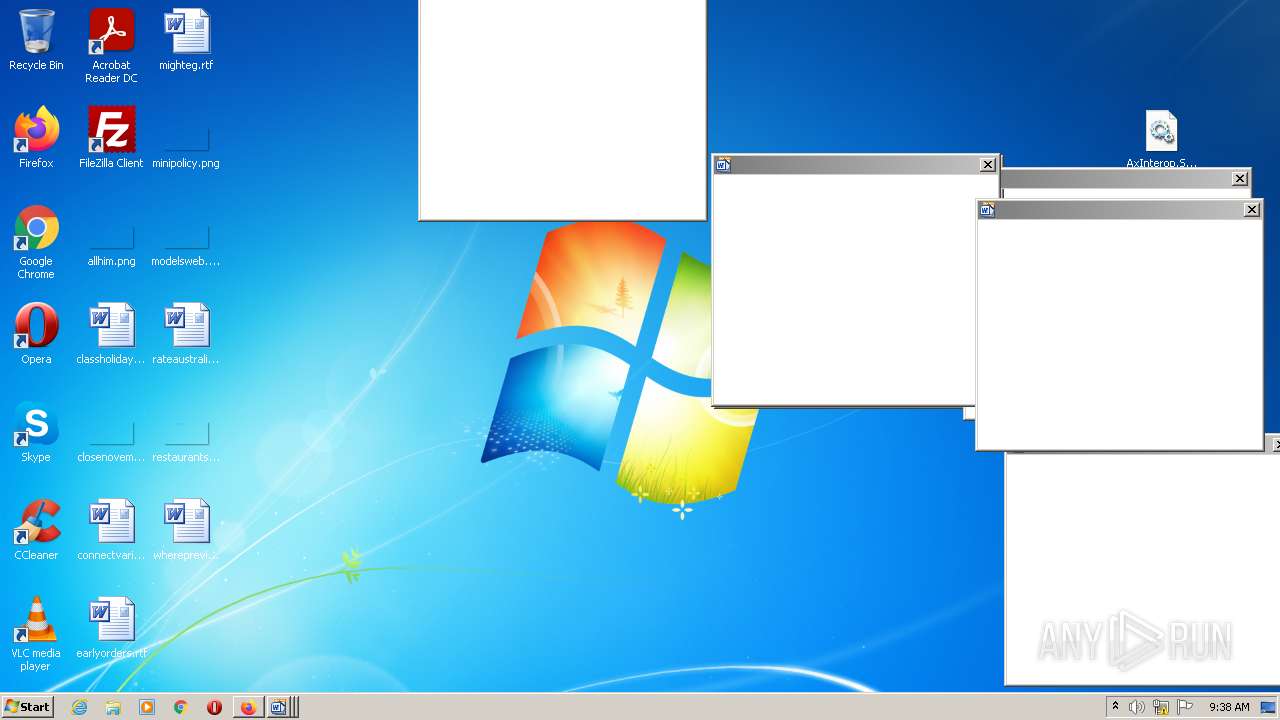The height and width of the screenshot is (720, 1280).
Task: Launch Internet Explorer from taskbar
Action: (80, 707)
